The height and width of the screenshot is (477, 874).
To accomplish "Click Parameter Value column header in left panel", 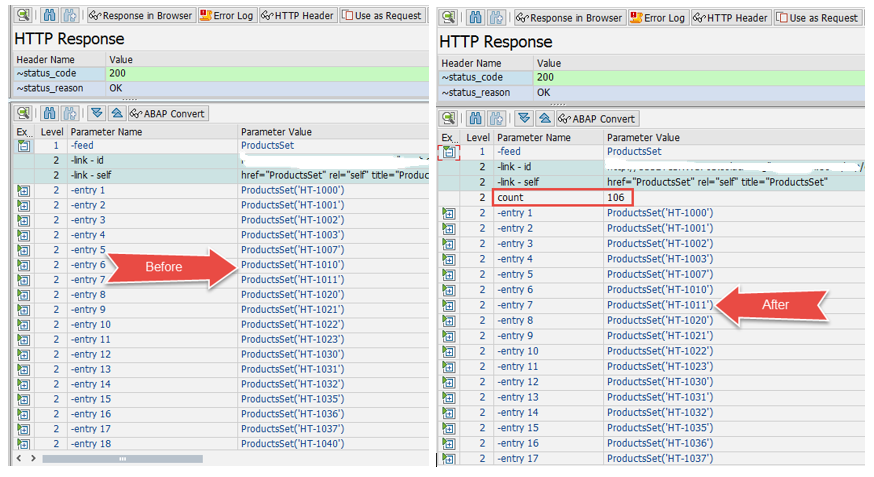I will click(275, 132).
